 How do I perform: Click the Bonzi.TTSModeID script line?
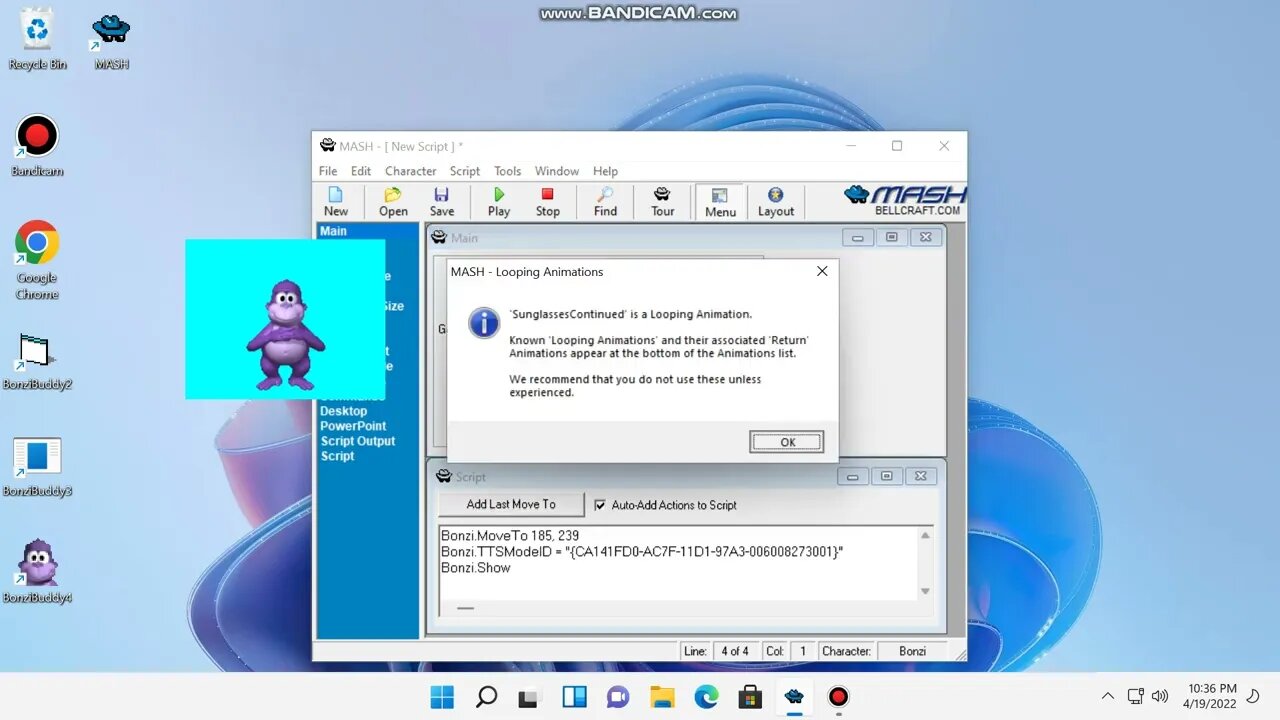click(x=642, y=552)
